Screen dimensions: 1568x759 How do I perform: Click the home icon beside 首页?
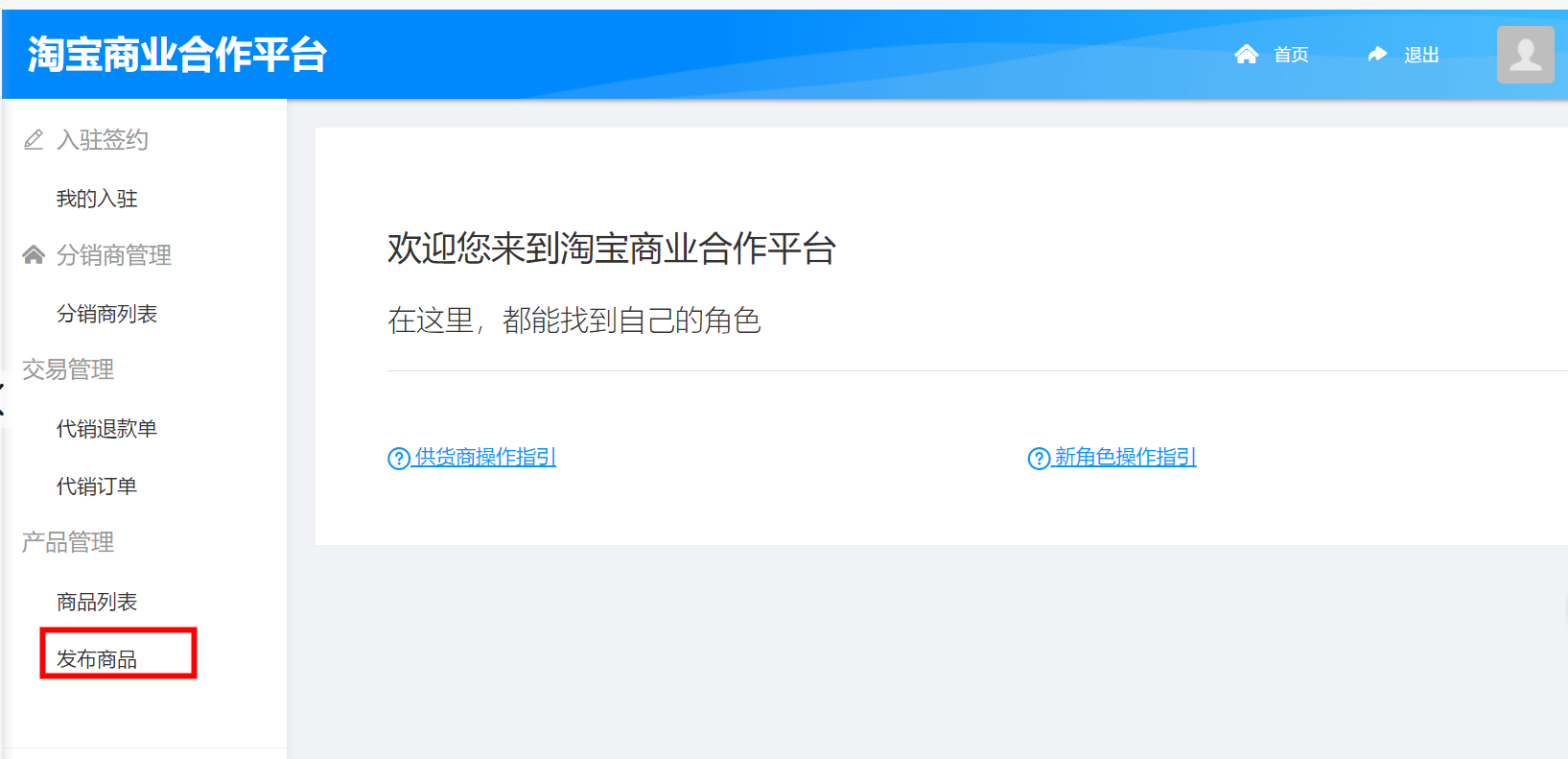click(x=1246, y=54)
